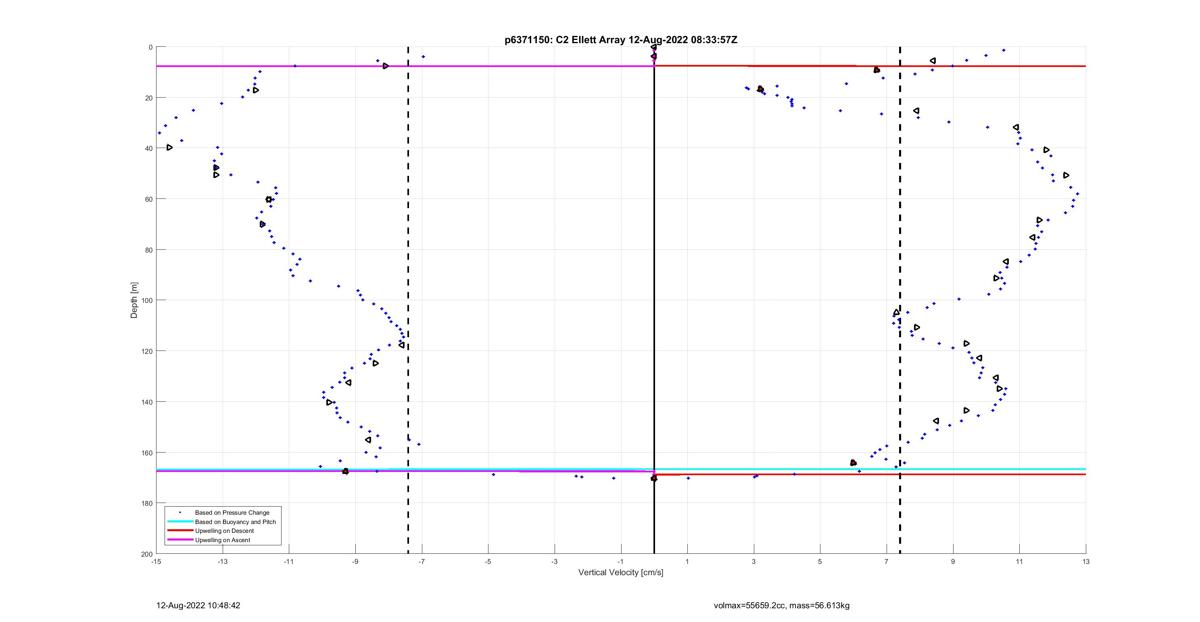Click the red line sample in the legend
The width and height of the screenshot is (1200, 622).
tap(180, 530)
